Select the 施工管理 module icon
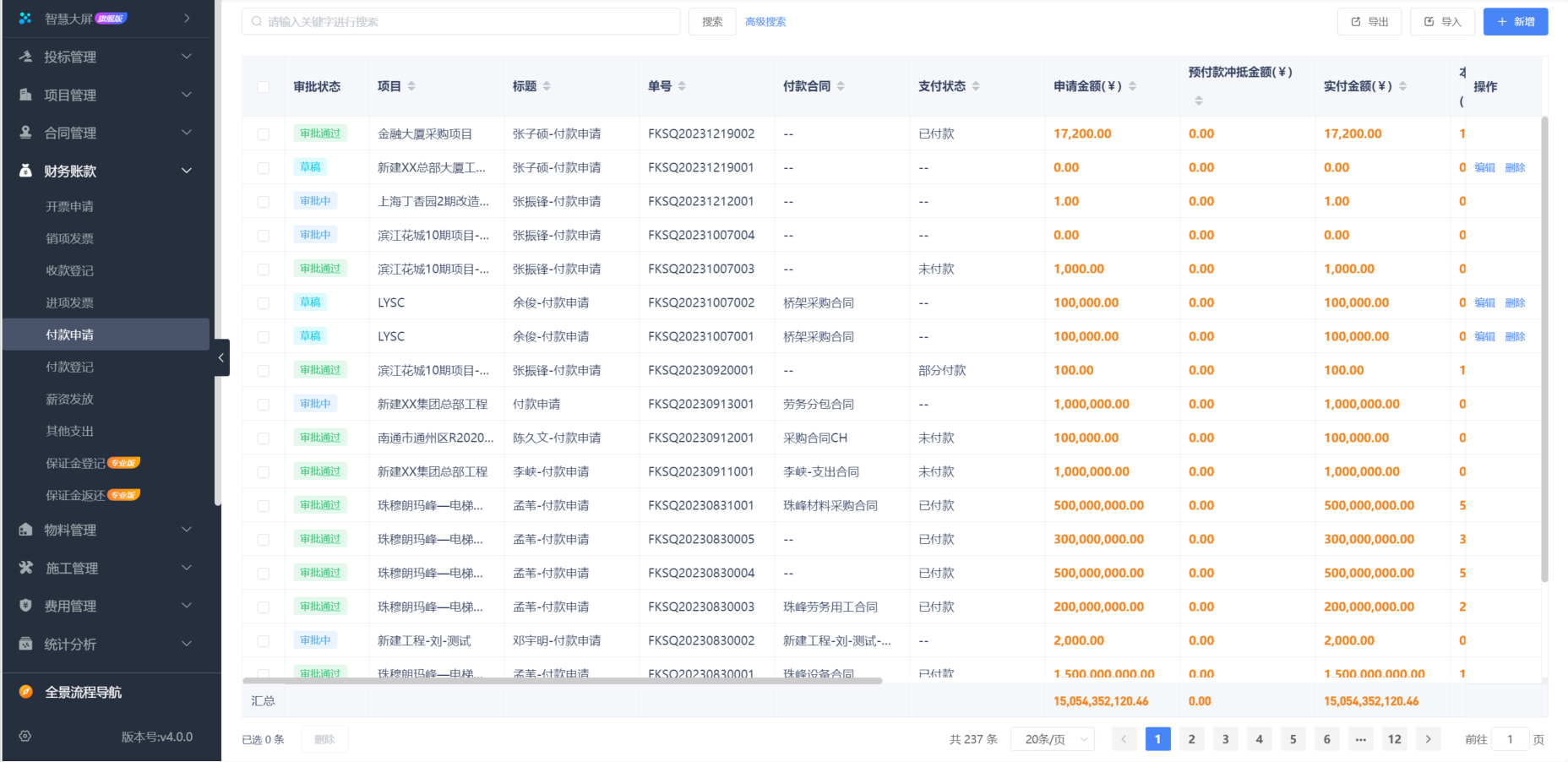The width and height of the screenshot is (1568, 762). (26, 568)
